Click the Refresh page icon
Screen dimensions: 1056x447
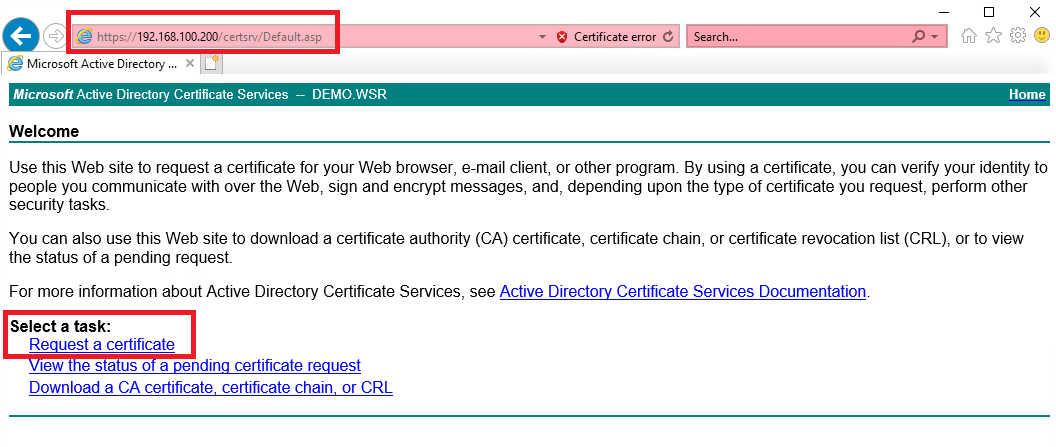click(668, 37)
